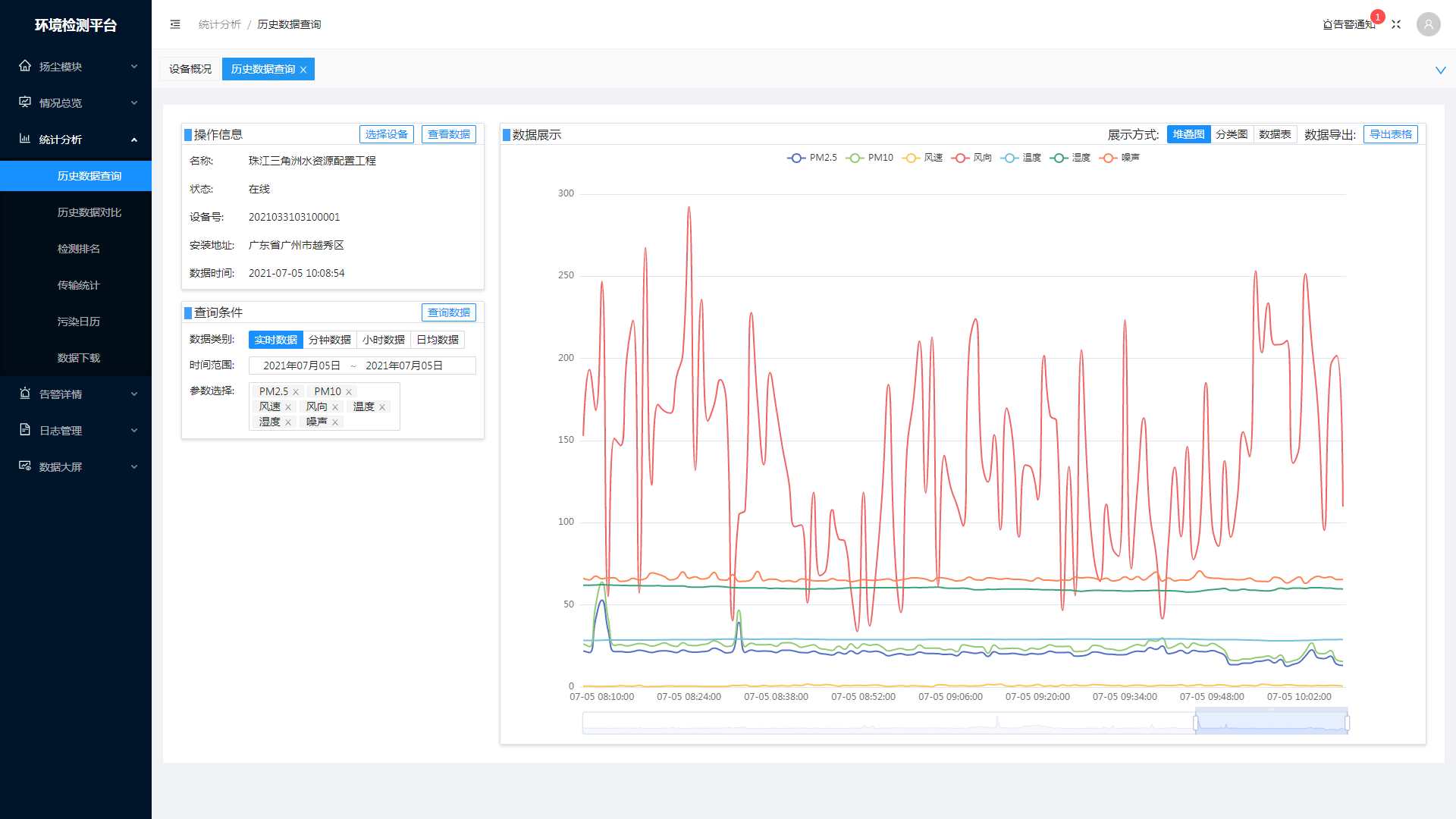The height and width of the screenshot is (819, 1456).
Task: Click the 数据大屏 screen icon
Action: coord(25,466)
